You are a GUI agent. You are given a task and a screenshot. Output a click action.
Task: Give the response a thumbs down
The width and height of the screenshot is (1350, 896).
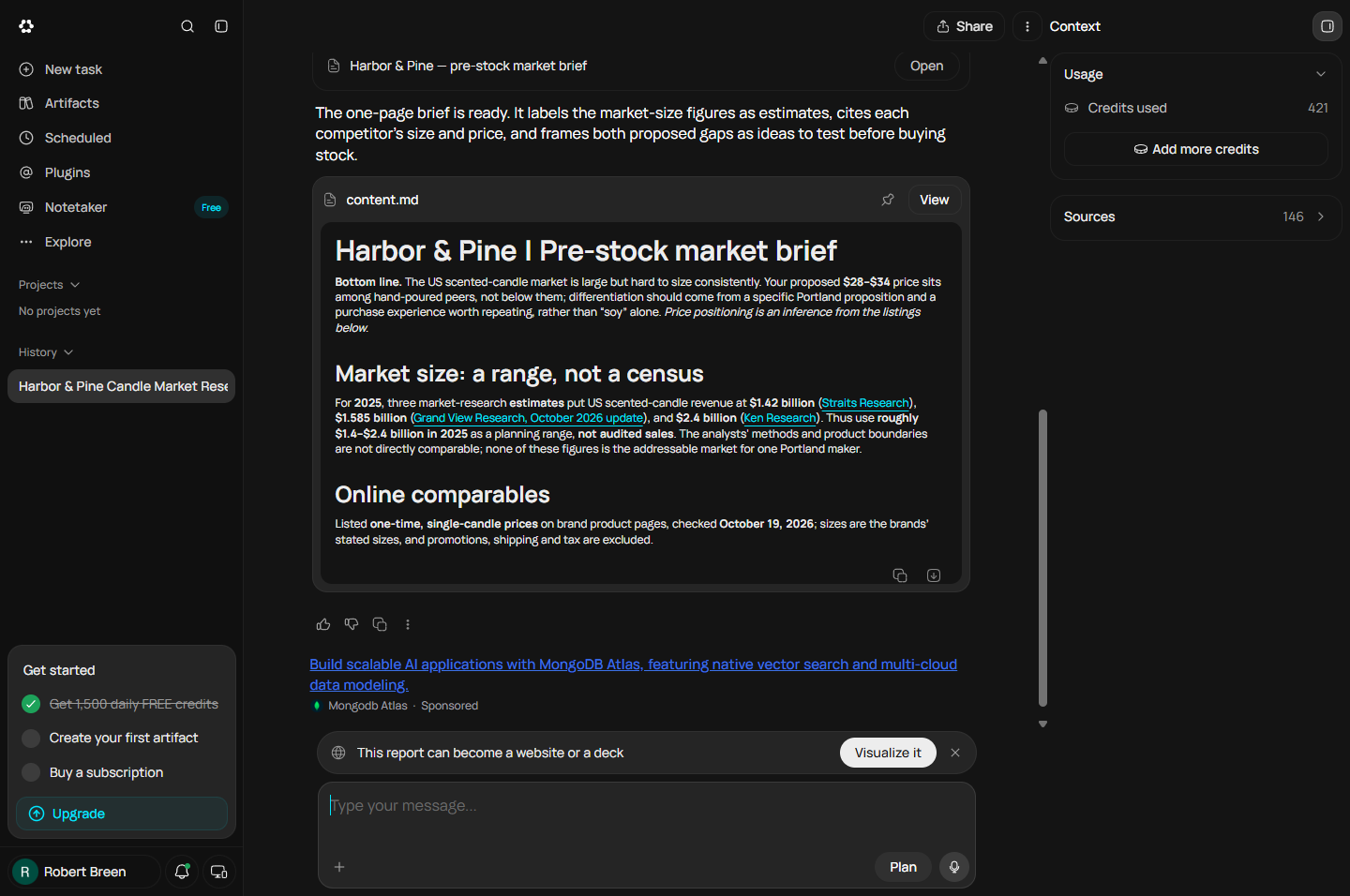pyautogui.click(x=352, y=624)
